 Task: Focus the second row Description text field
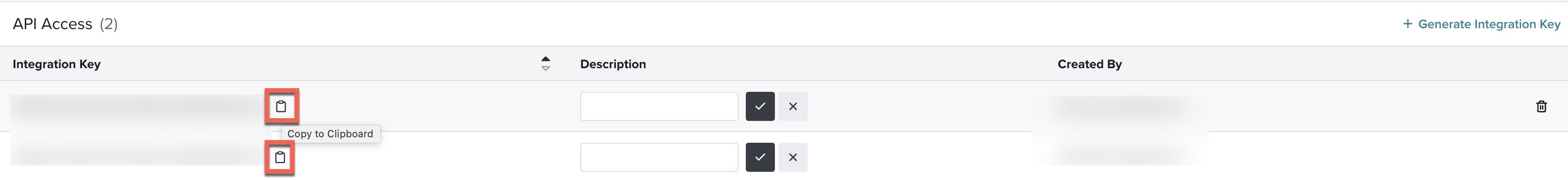point(658,157)
